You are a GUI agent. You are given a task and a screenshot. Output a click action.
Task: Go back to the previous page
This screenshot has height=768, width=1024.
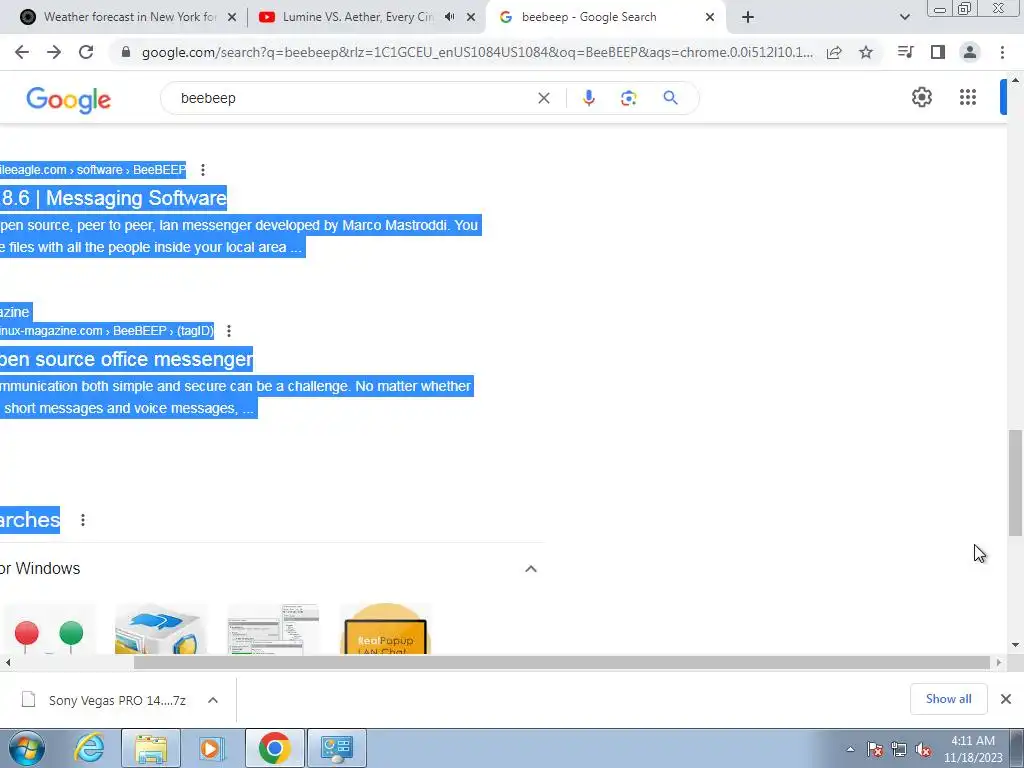coord(22,52)
